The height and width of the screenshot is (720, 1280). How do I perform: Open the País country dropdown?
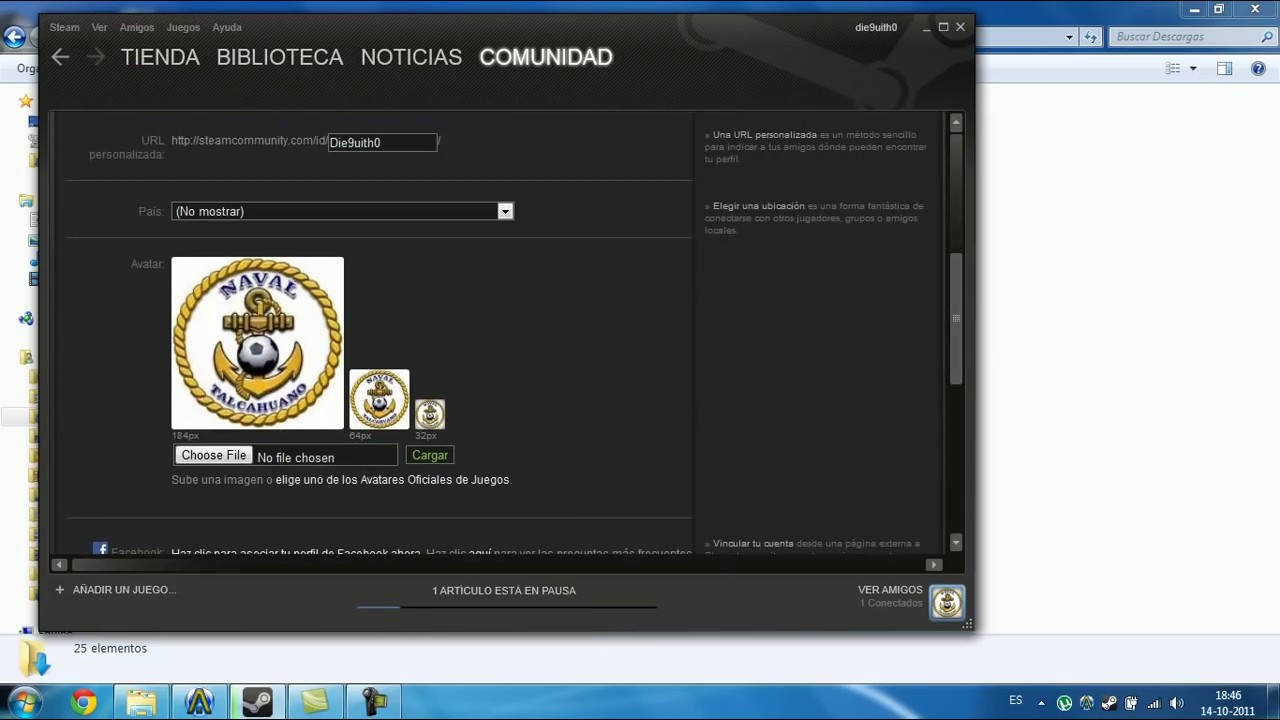click(x=342, y=211)
